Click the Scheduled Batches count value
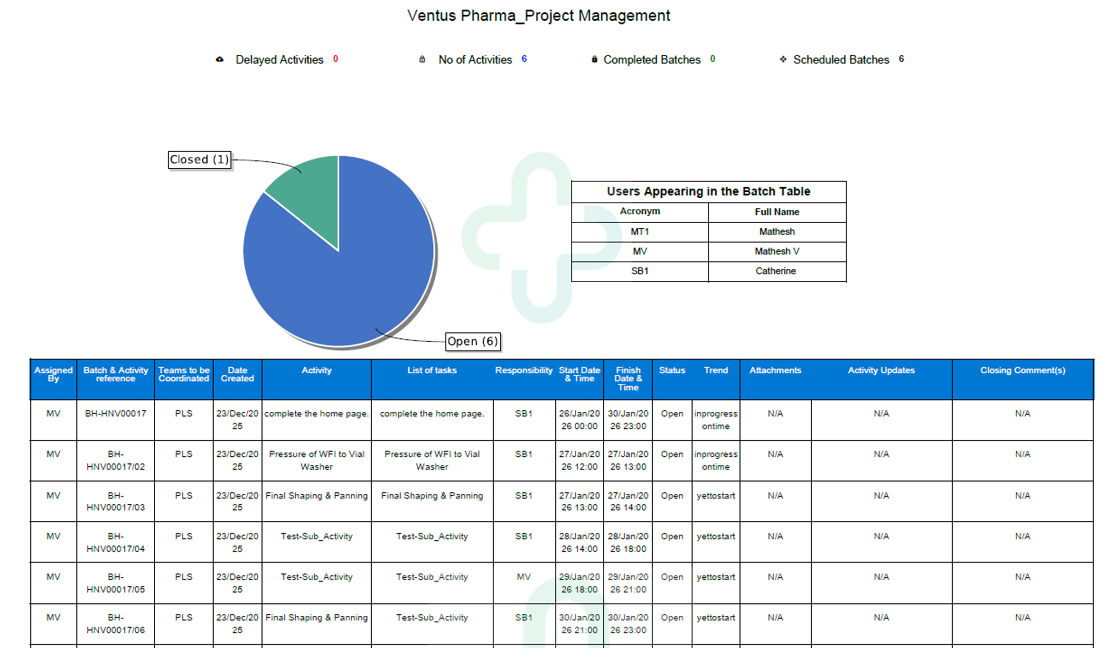Screen dimensions: 1106x648 coord(901,59)
